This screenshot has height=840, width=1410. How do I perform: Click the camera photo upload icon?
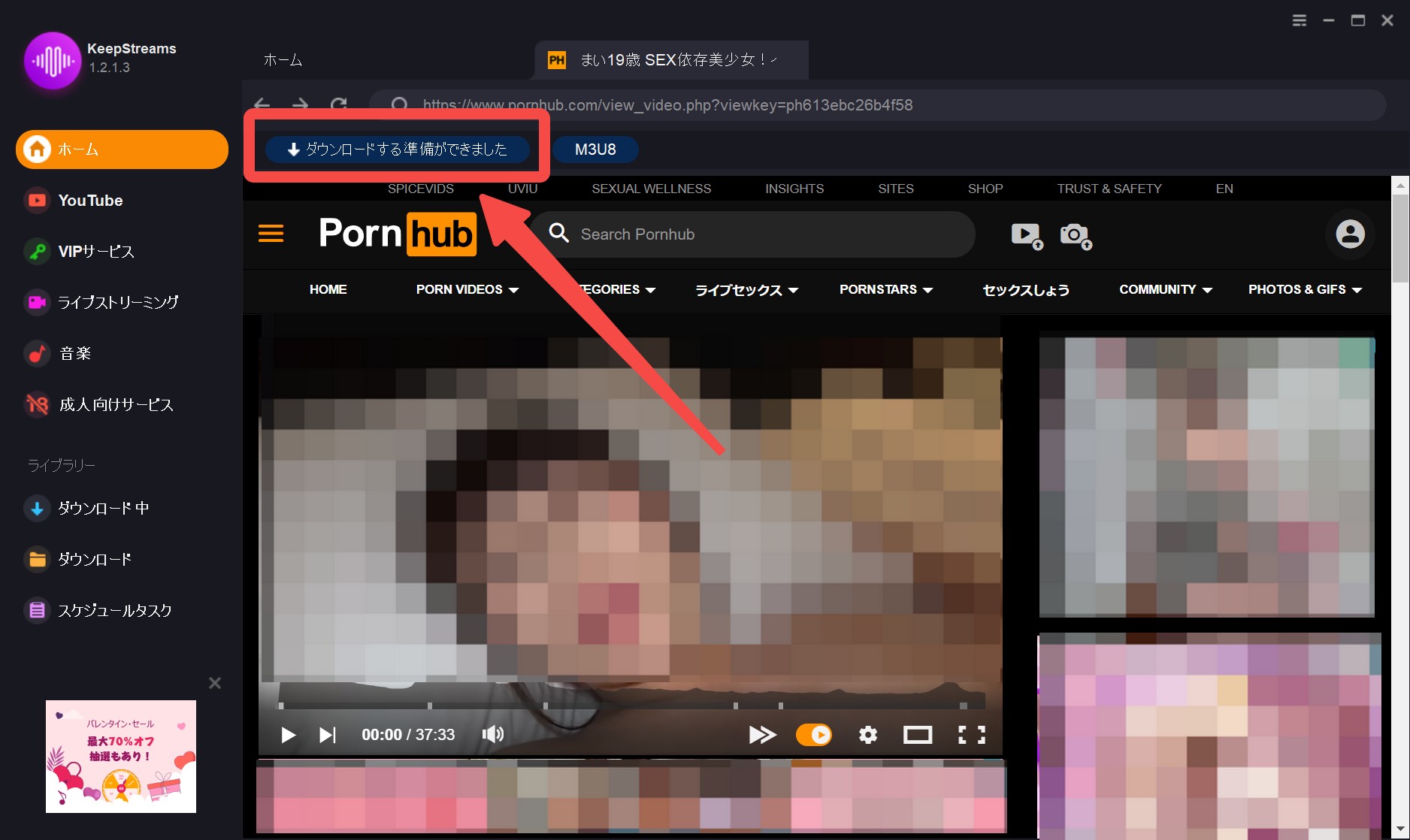tap(1075, 235)
